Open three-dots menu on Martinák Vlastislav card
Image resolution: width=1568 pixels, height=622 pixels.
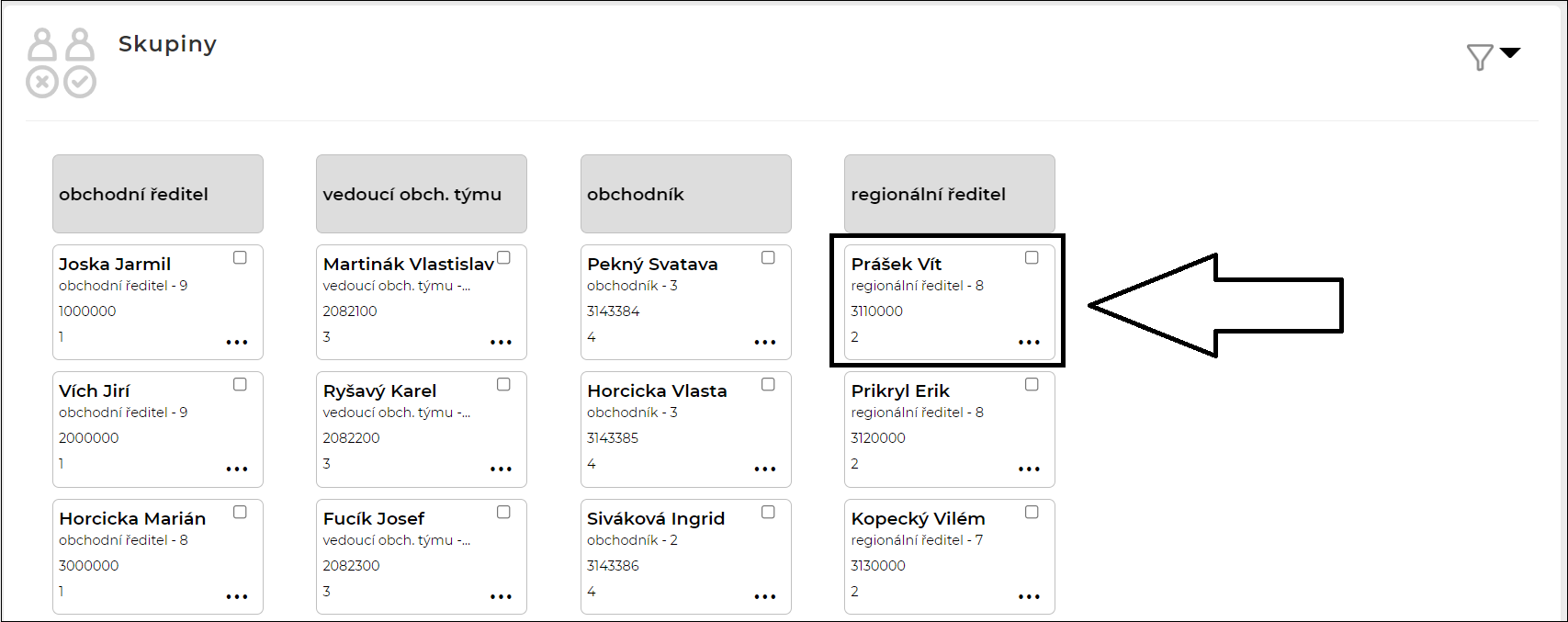[x=501, y=343]
